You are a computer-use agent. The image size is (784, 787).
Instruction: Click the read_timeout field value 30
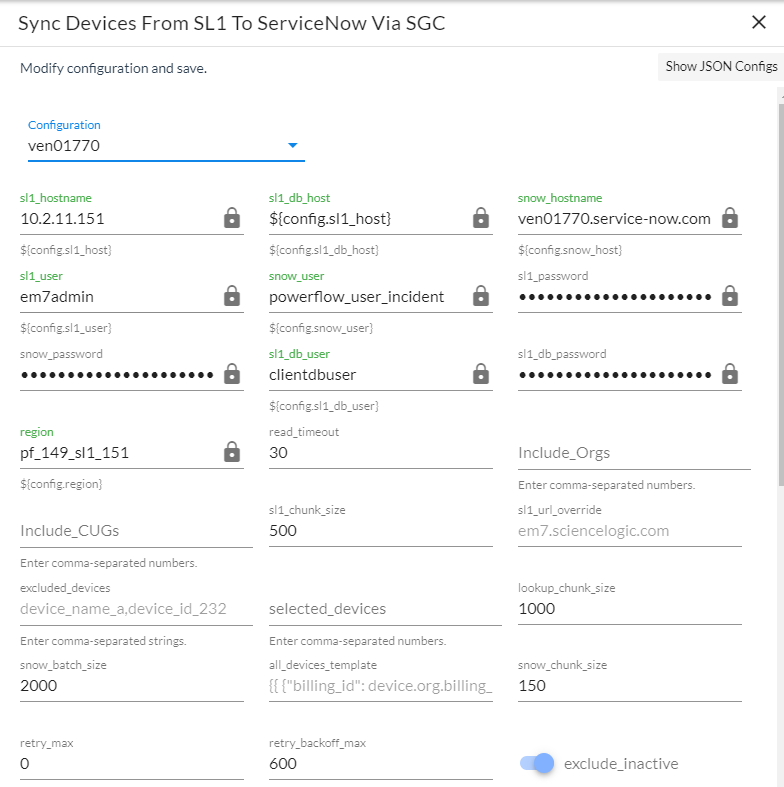381,453
